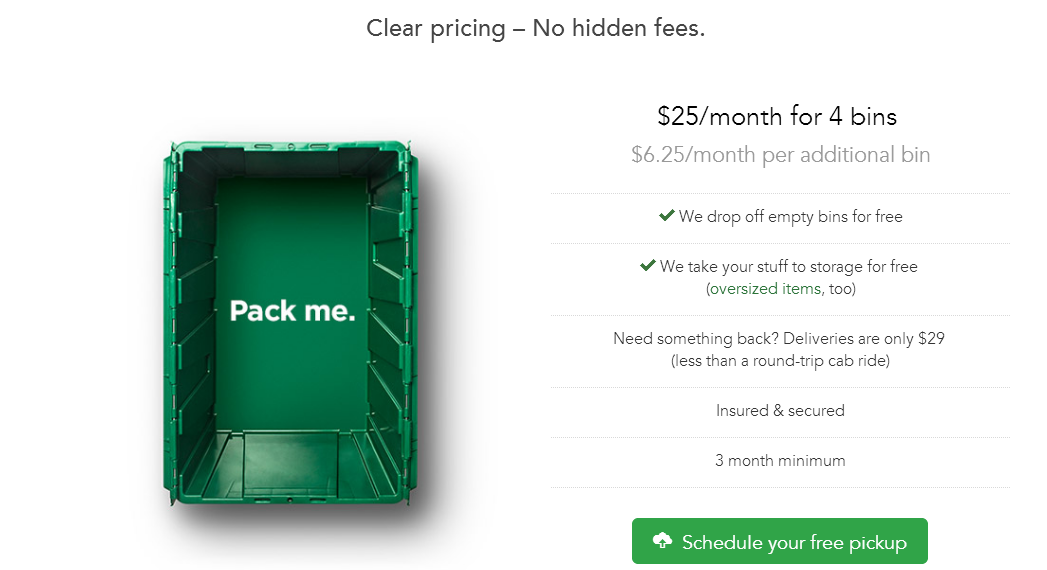Select the "$6.25/month per additional bin" text
The width and height of the screenshot is (1047, 570).
(x=780, y=155)
